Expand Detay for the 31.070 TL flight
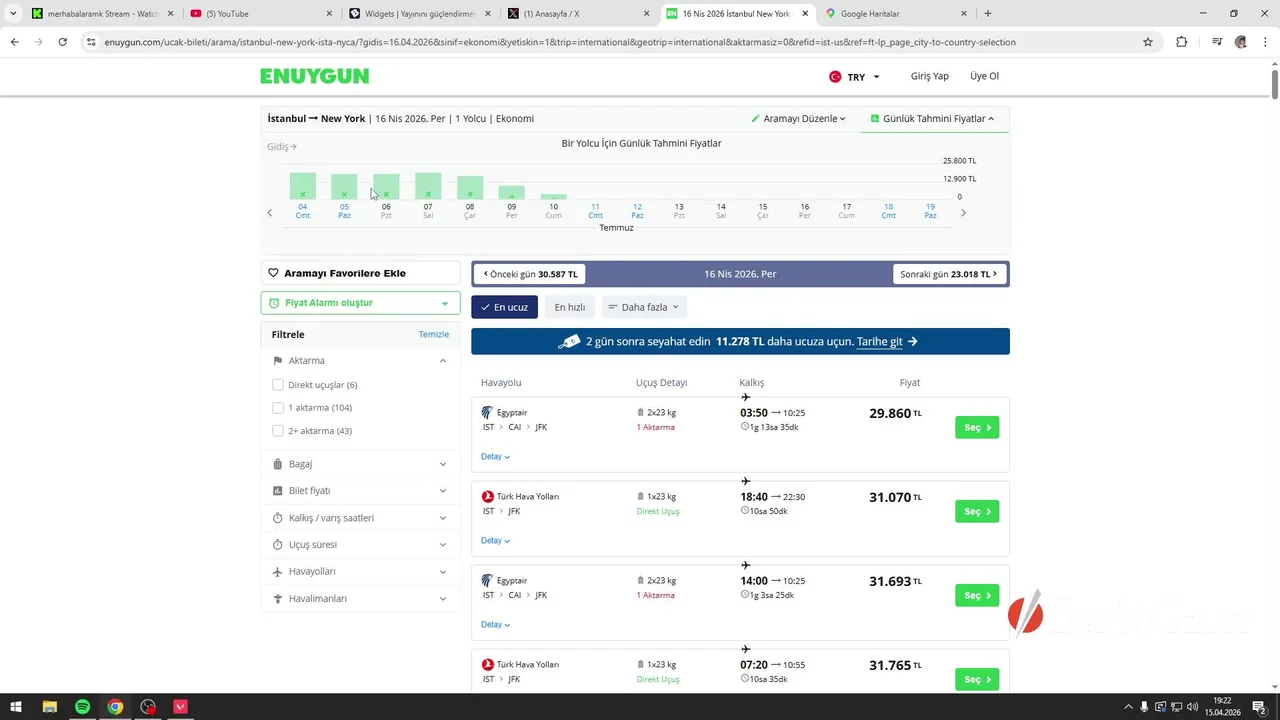 [495, 541]
